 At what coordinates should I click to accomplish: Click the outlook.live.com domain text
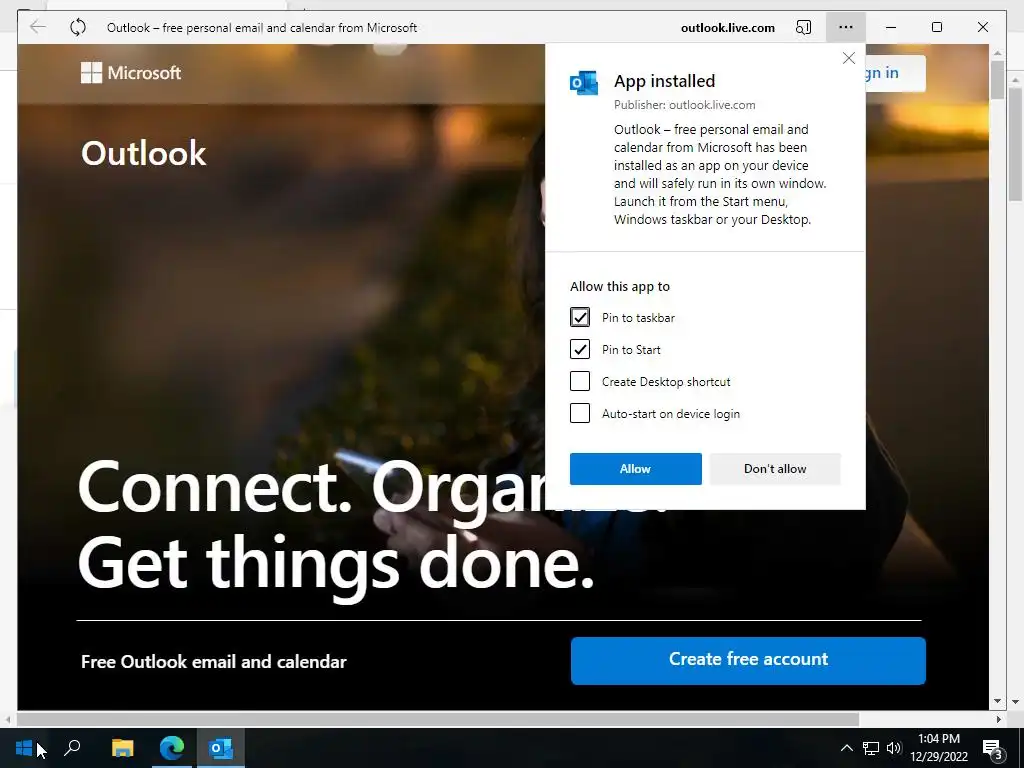point(728,27)
